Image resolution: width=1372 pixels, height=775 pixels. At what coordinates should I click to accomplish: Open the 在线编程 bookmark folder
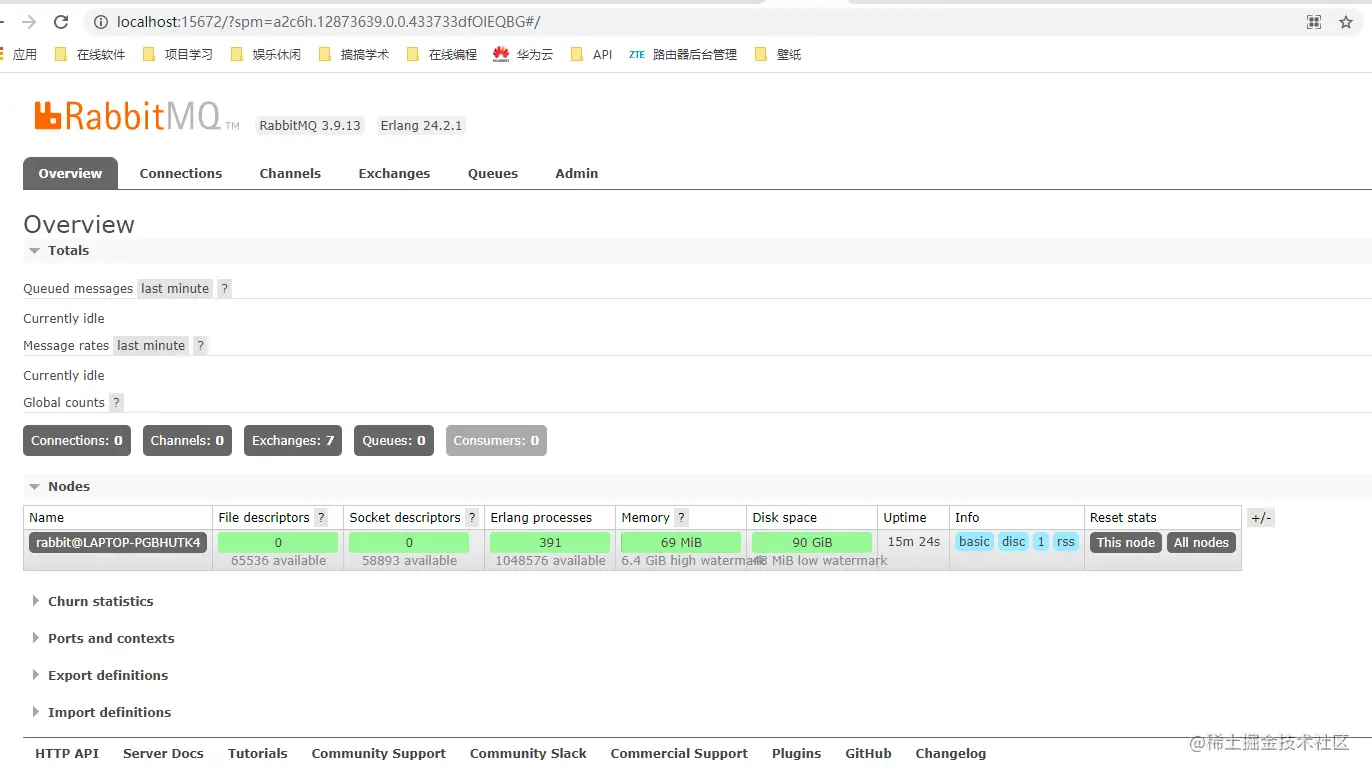tap(442, 55)
